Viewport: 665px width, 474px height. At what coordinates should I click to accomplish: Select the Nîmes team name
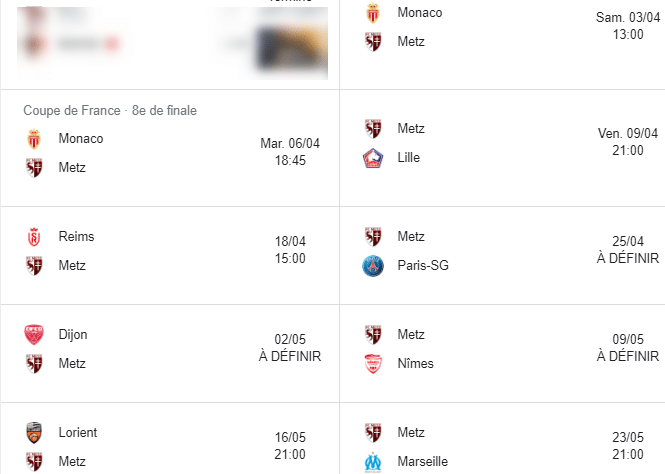tap(415, 363)
